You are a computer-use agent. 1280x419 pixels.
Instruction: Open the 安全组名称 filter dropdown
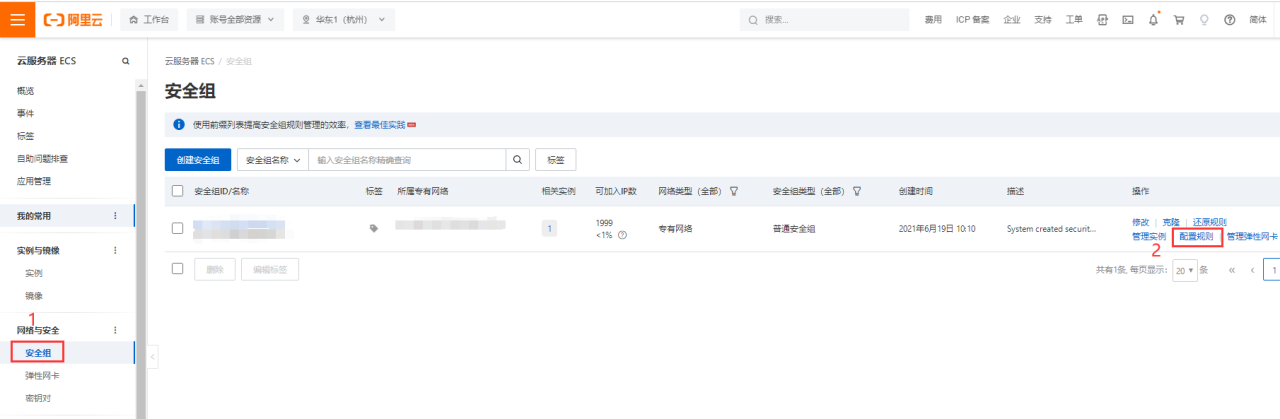click(x=273, y=160)
